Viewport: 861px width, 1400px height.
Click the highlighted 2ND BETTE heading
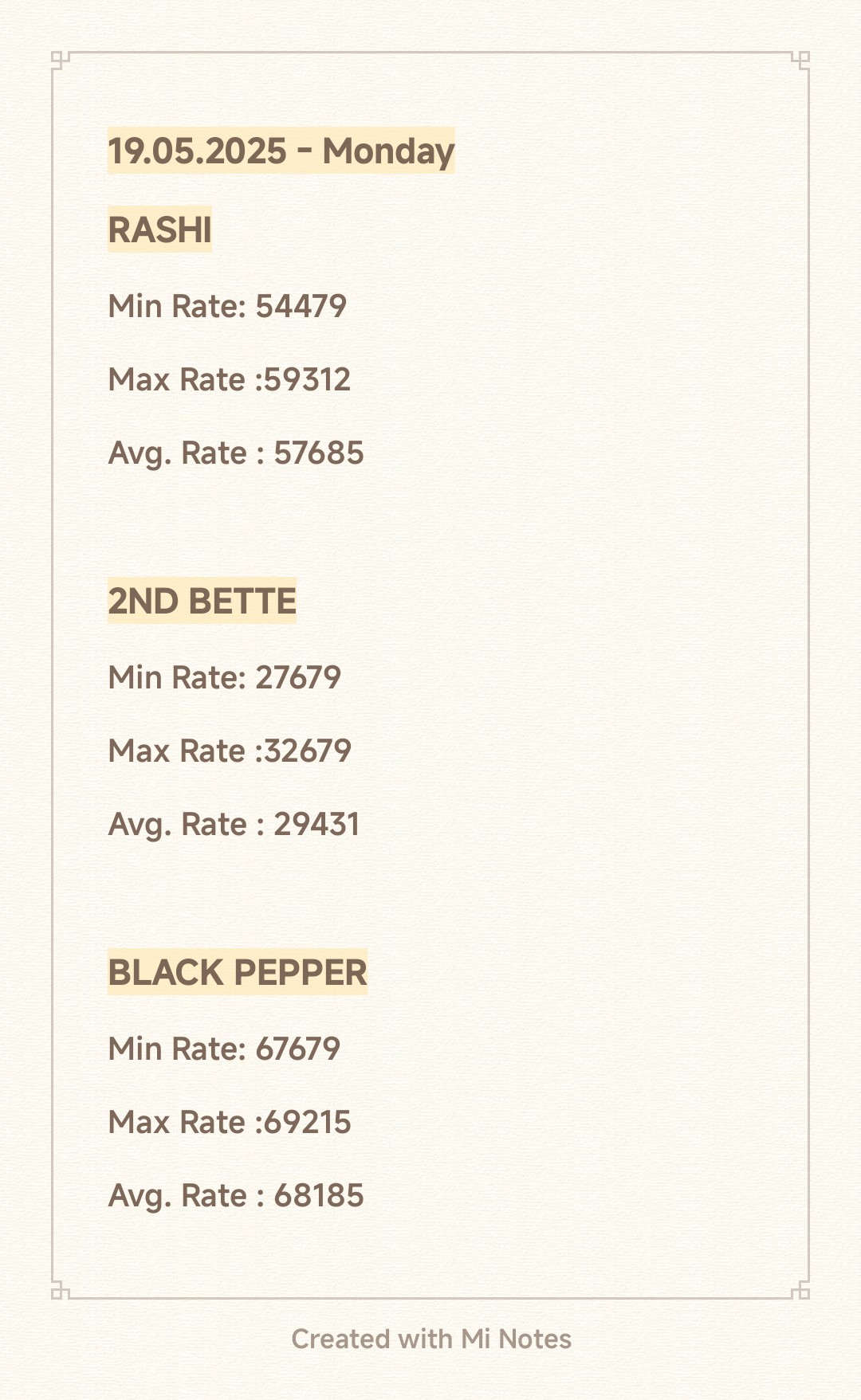pos(202,601)
